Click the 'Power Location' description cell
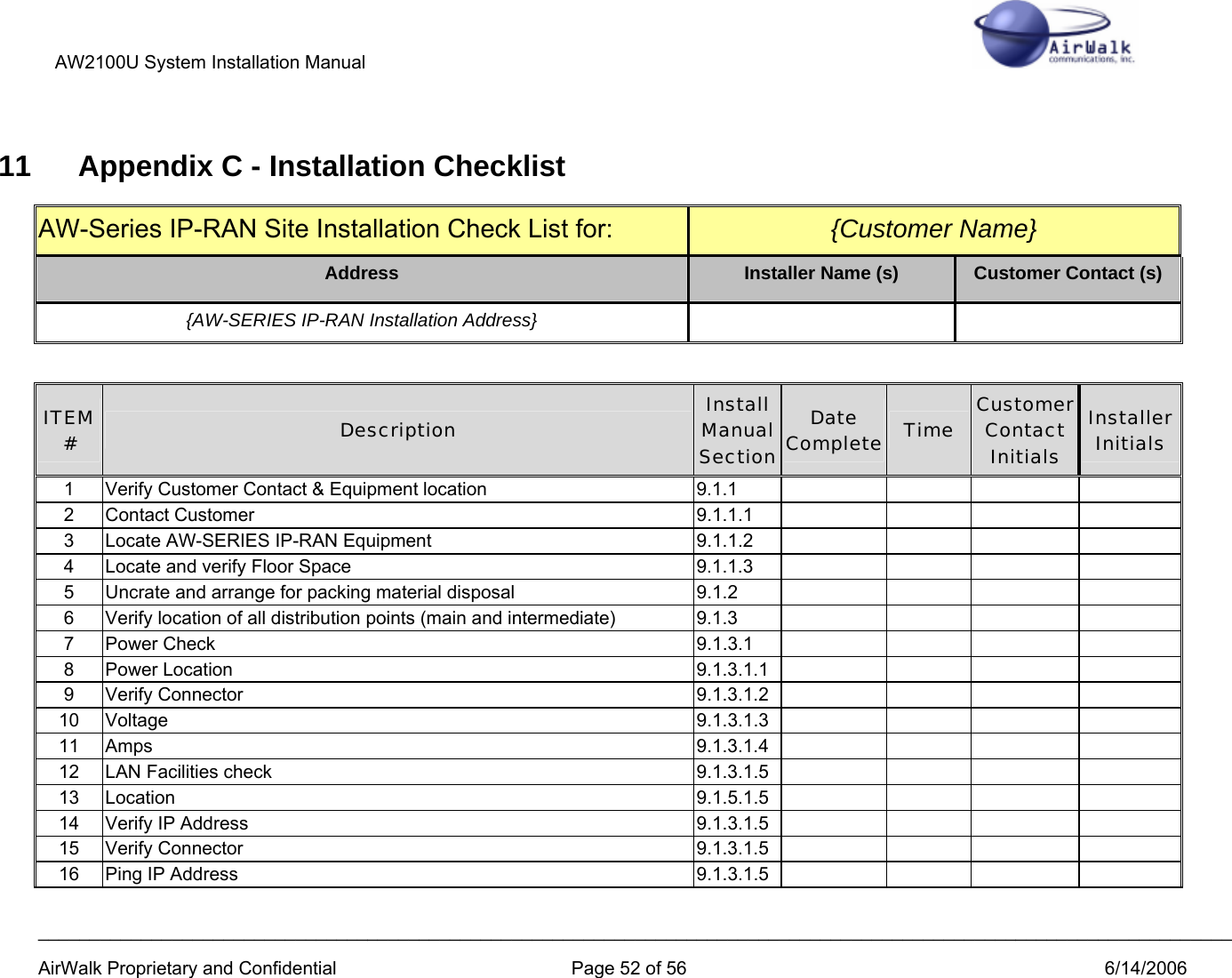 point(397,670)
